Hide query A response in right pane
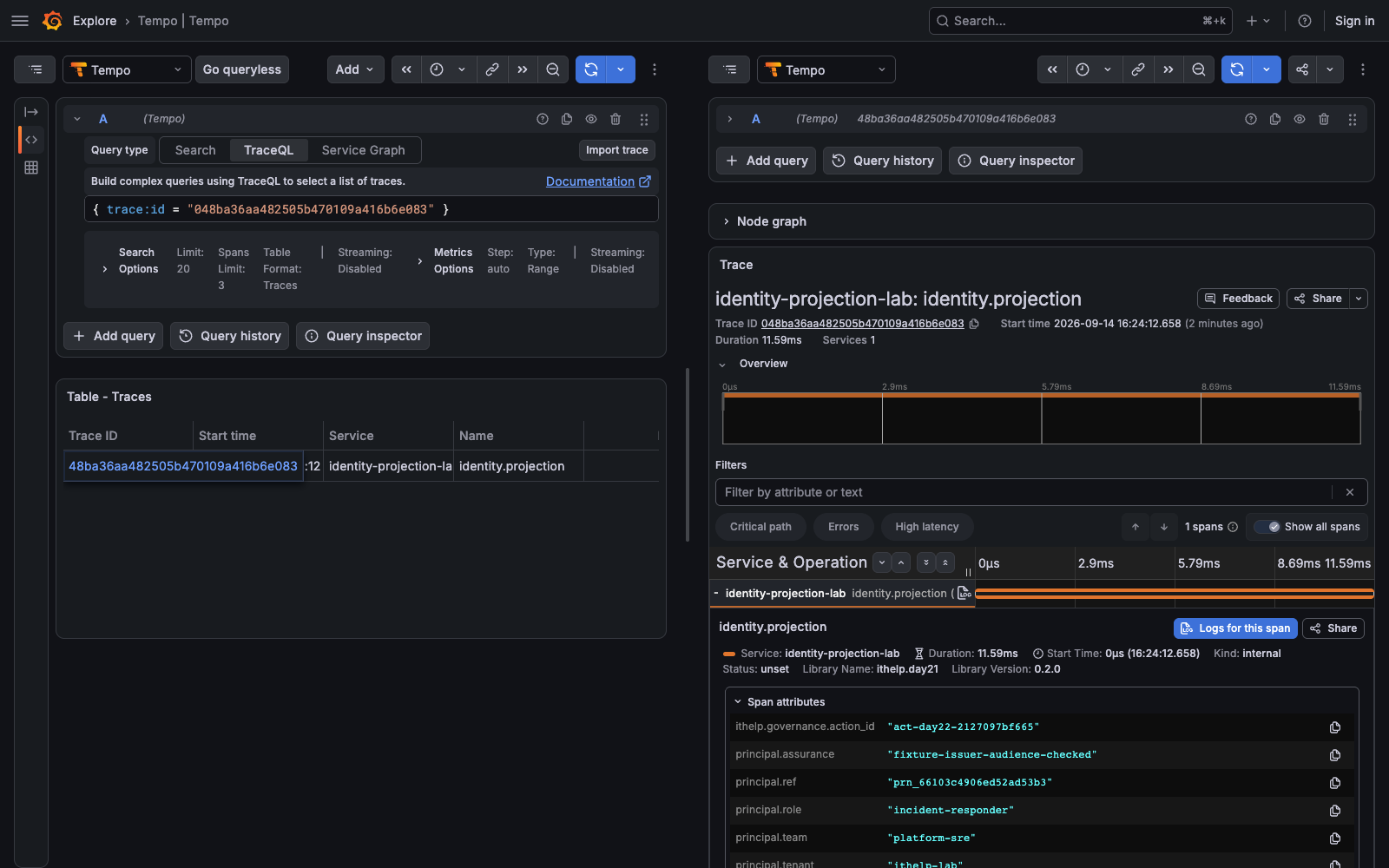This screenshot has width=1389, height=868. pos(1300,119)
